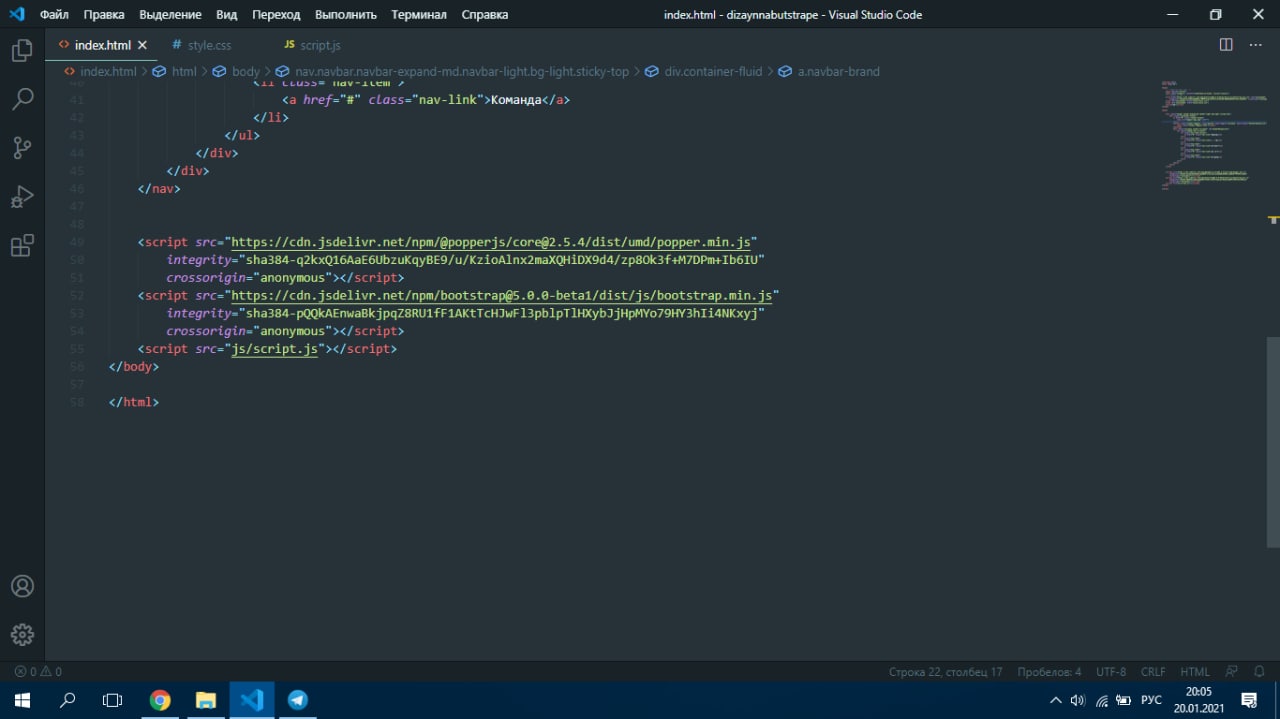Open the network icon in tray

coord(1101,700)
